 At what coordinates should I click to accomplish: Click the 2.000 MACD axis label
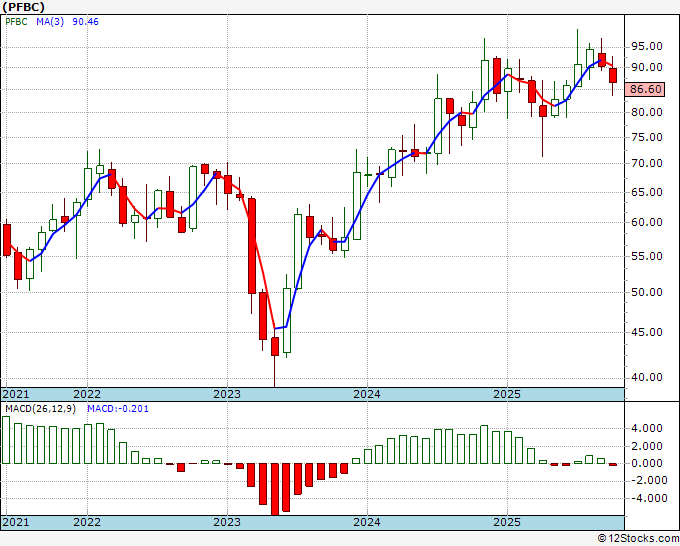click(647, 446)
